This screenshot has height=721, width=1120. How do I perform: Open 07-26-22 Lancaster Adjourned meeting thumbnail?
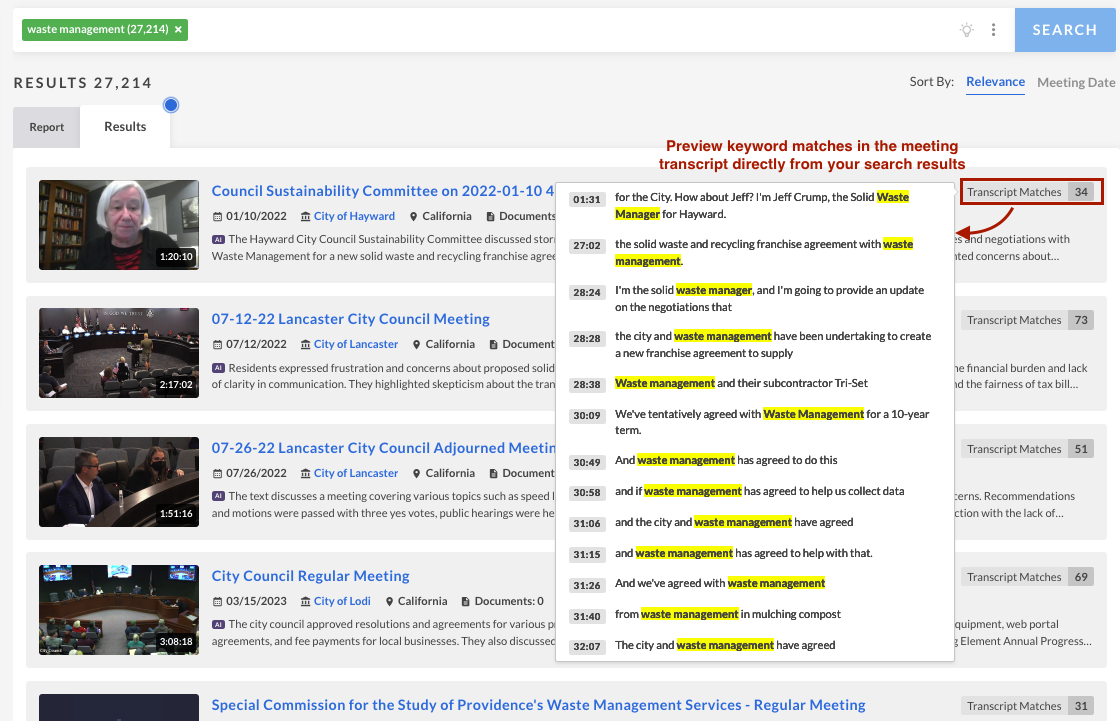pos(119,482)
